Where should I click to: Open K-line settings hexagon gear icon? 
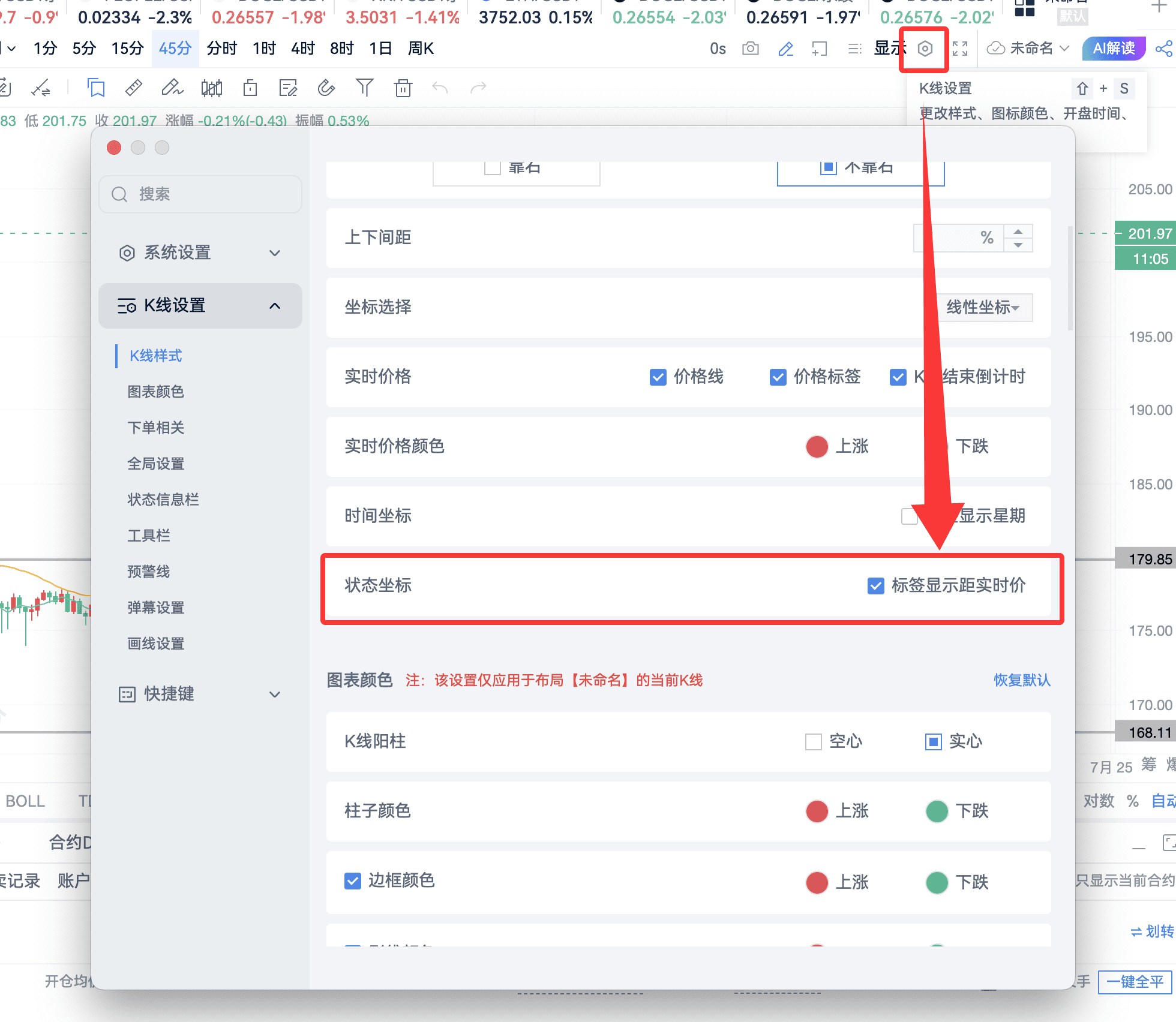925,49
